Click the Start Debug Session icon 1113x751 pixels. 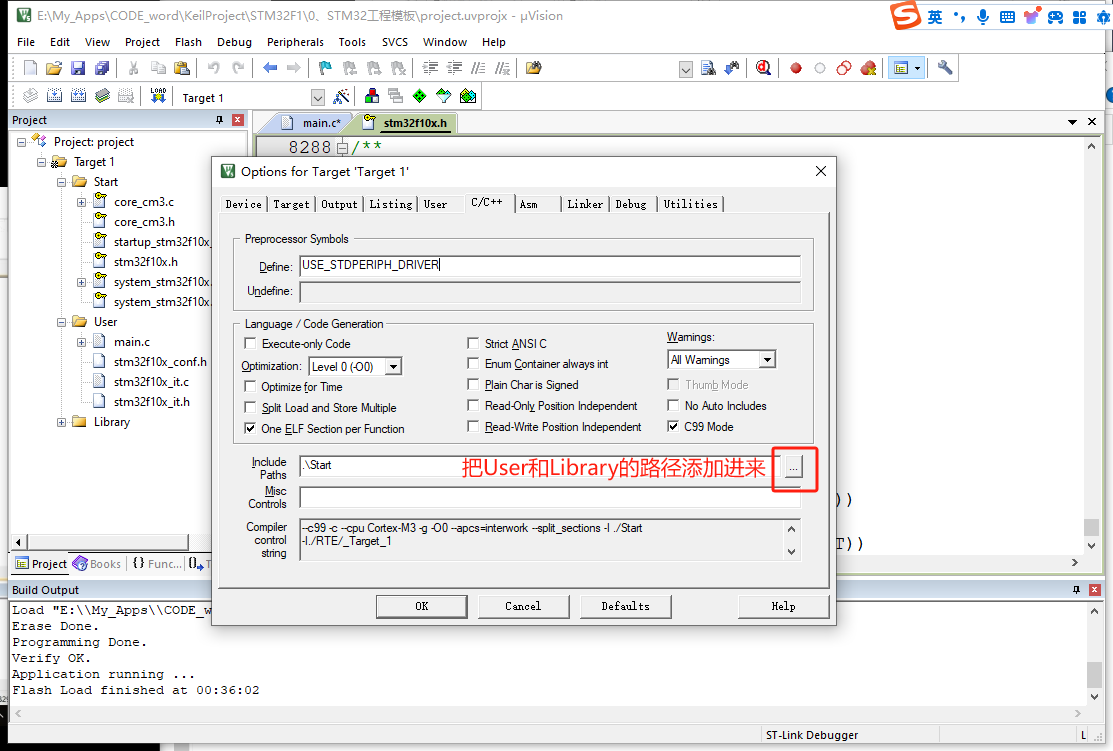(x=764, y=68)
